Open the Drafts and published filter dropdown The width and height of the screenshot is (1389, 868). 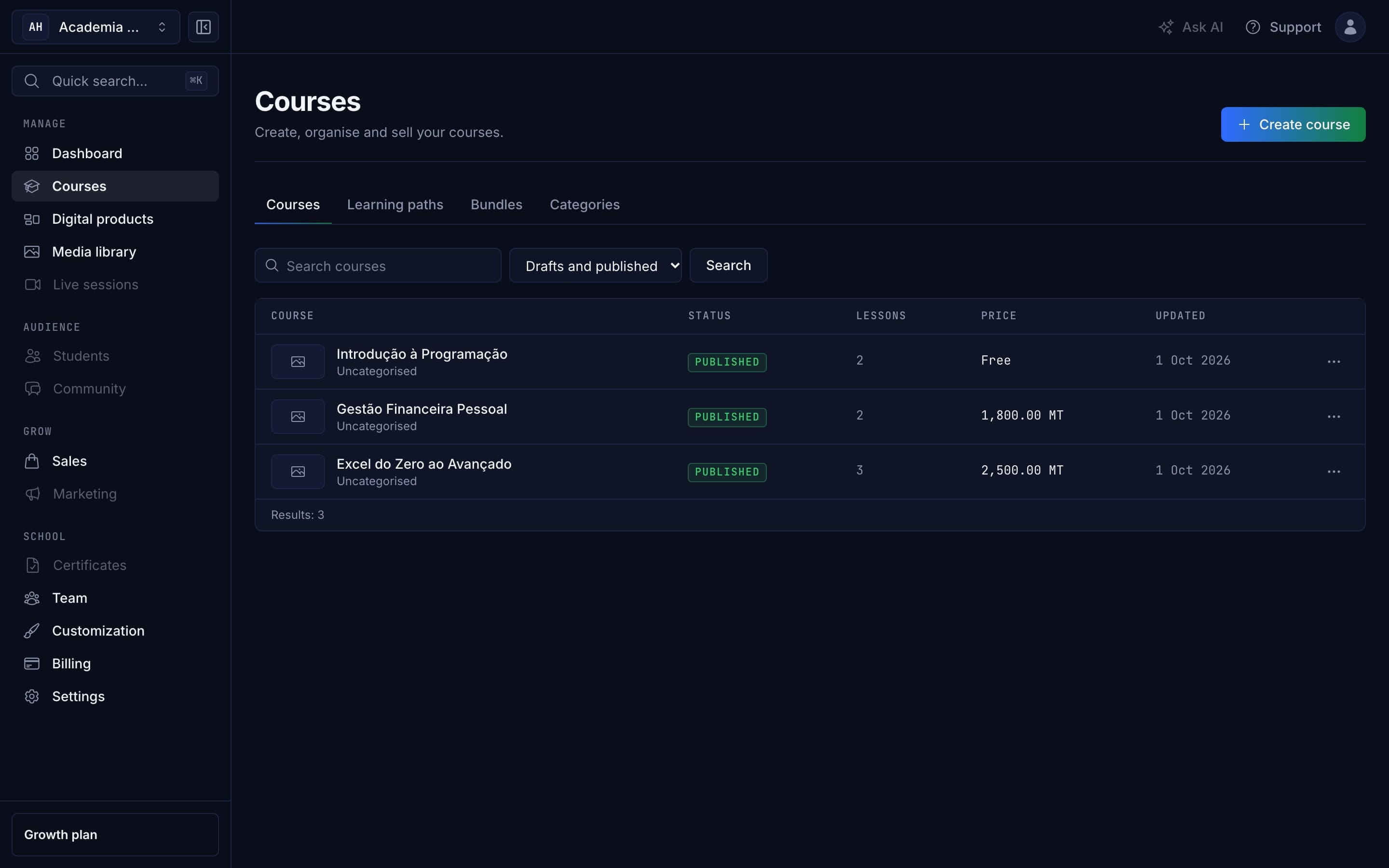tap(595, 265)
